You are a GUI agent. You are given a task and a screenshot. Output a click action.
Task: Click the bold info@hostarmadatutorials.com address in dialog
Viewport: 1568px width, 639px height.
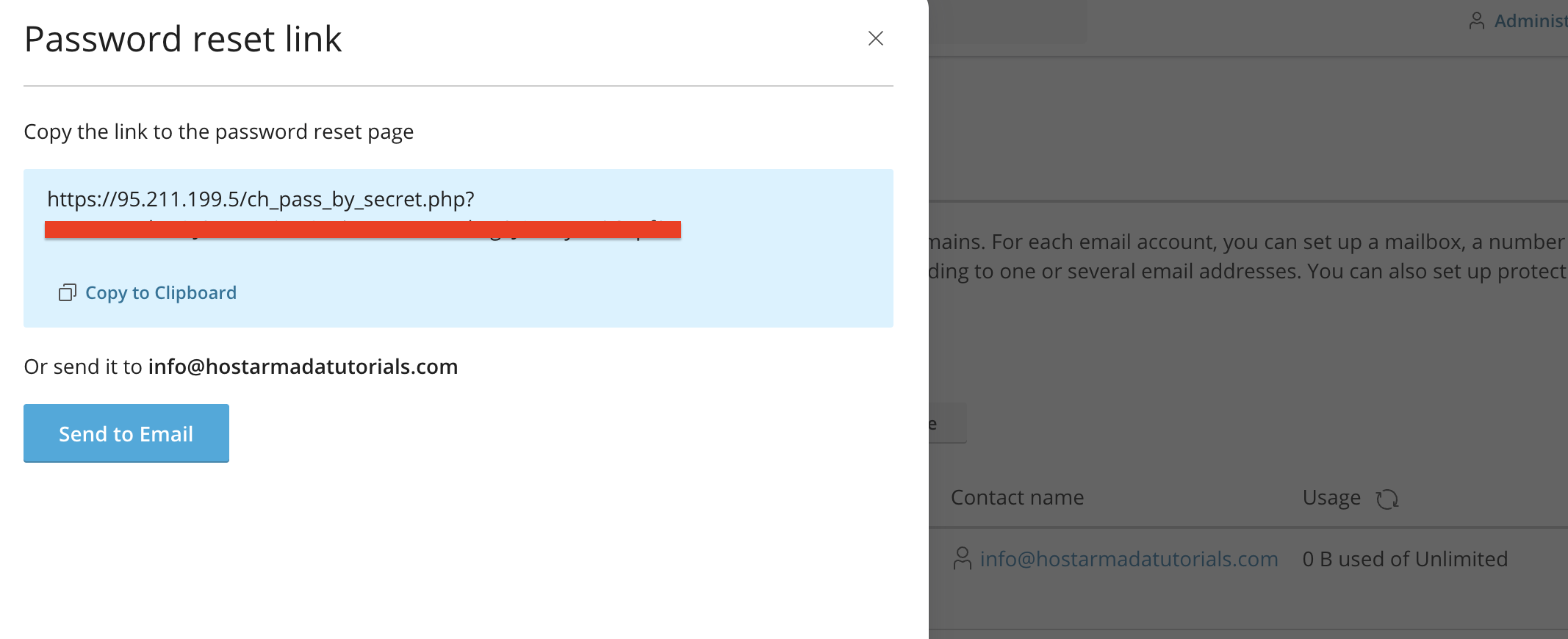click(303, 367)
